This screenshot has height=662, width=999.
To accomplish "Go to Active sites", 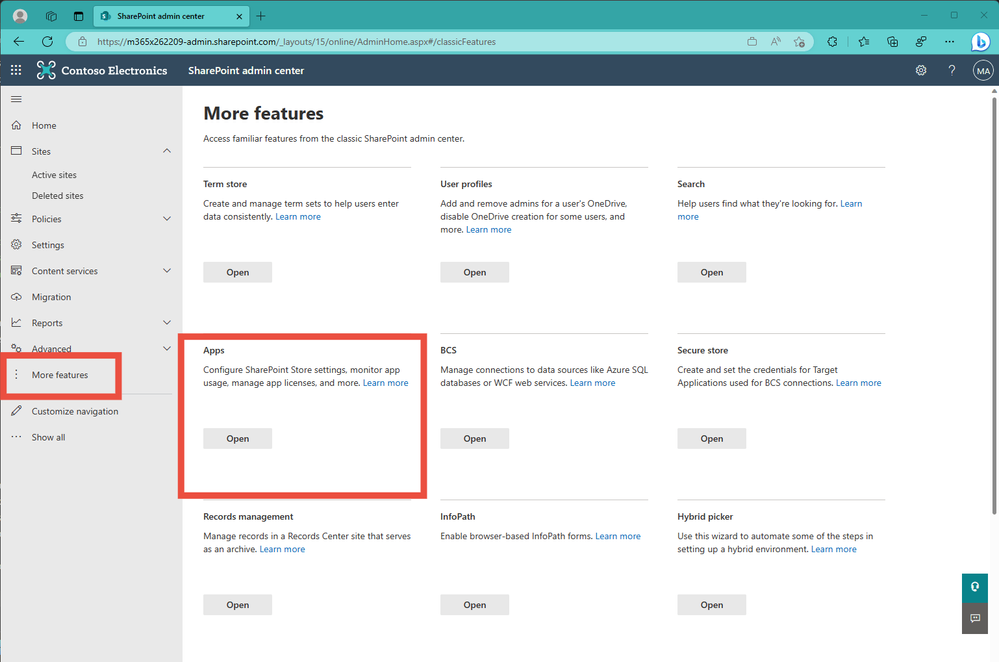I will pyautogui.click(x=54, y=175).
